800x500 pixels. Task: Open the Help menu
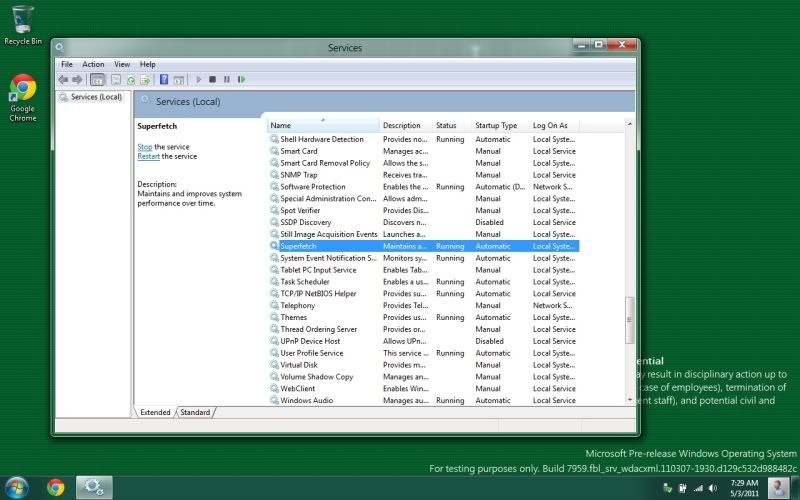(x=147, y=64)
